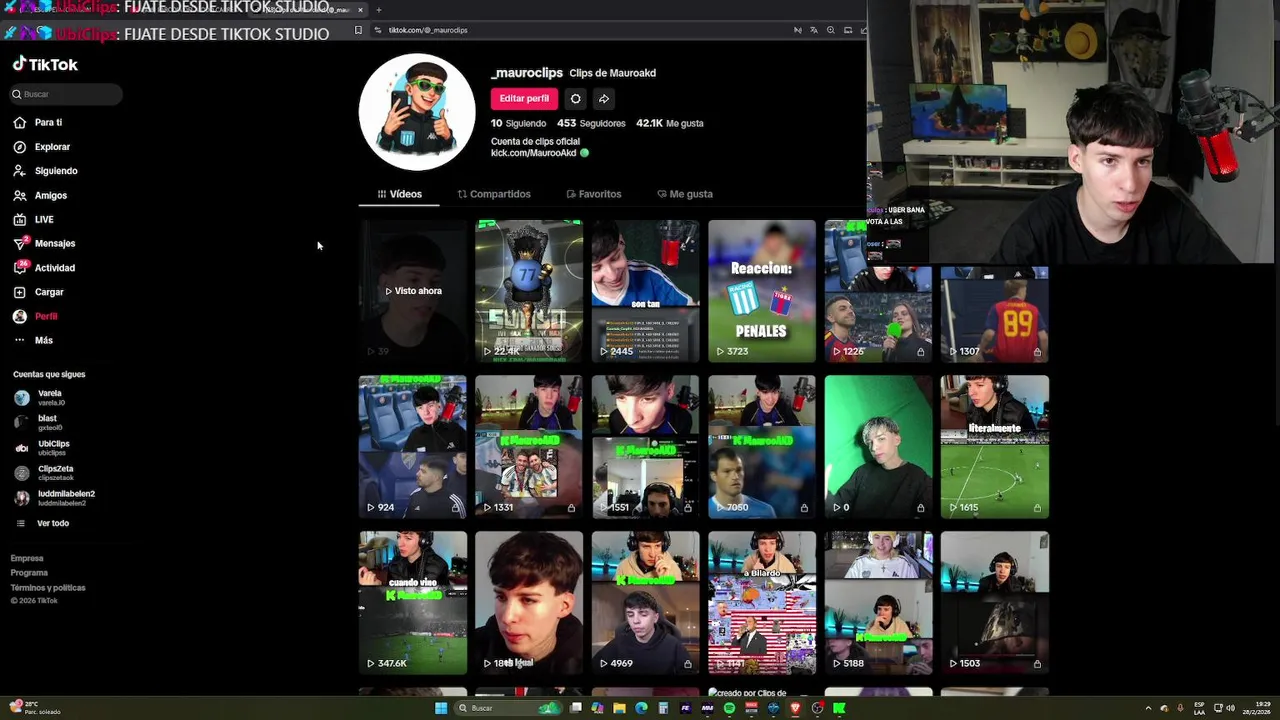Open File Explorer from the taskbar

(x=619, y=708)
